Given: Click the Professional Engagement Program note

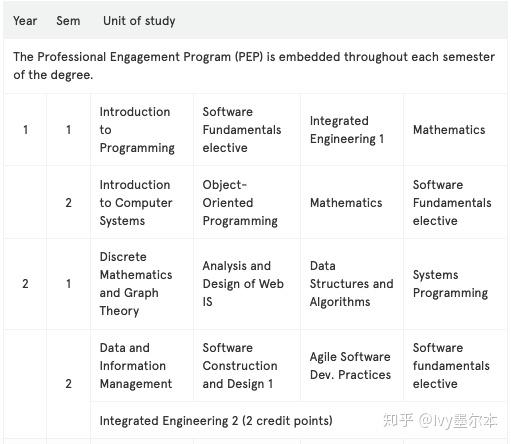Looking at the screenshot, I should point(254,66).
